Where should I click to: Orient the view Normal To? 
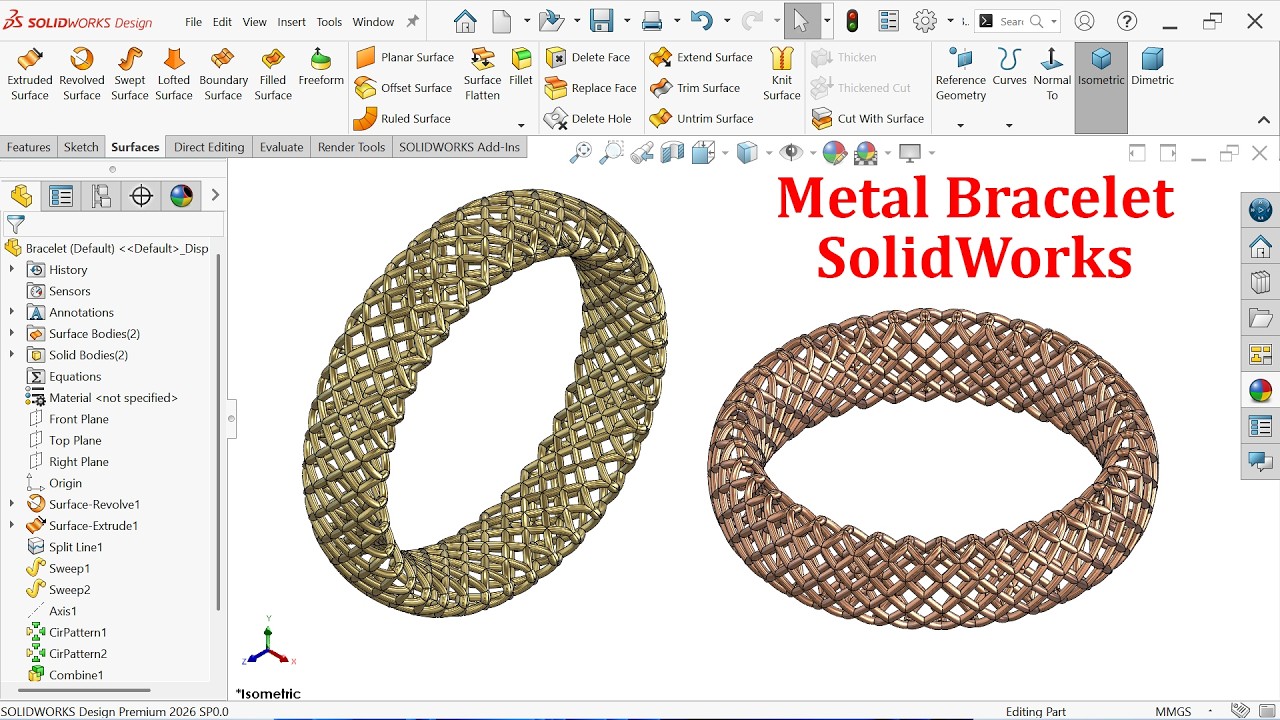coord(1052,75)
